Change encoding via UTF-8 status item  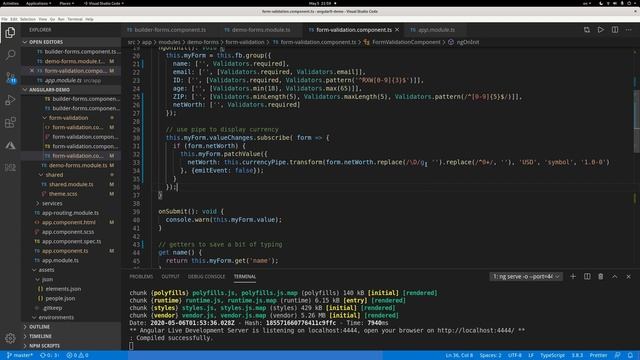click(x=514, y=355)
